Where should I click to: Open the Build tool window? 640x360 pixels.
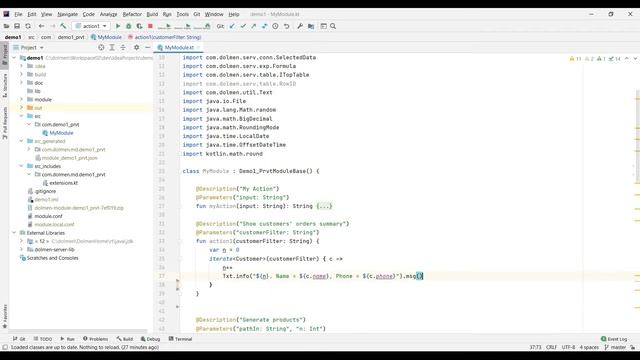pyautogui.click(x=124, y=339)
